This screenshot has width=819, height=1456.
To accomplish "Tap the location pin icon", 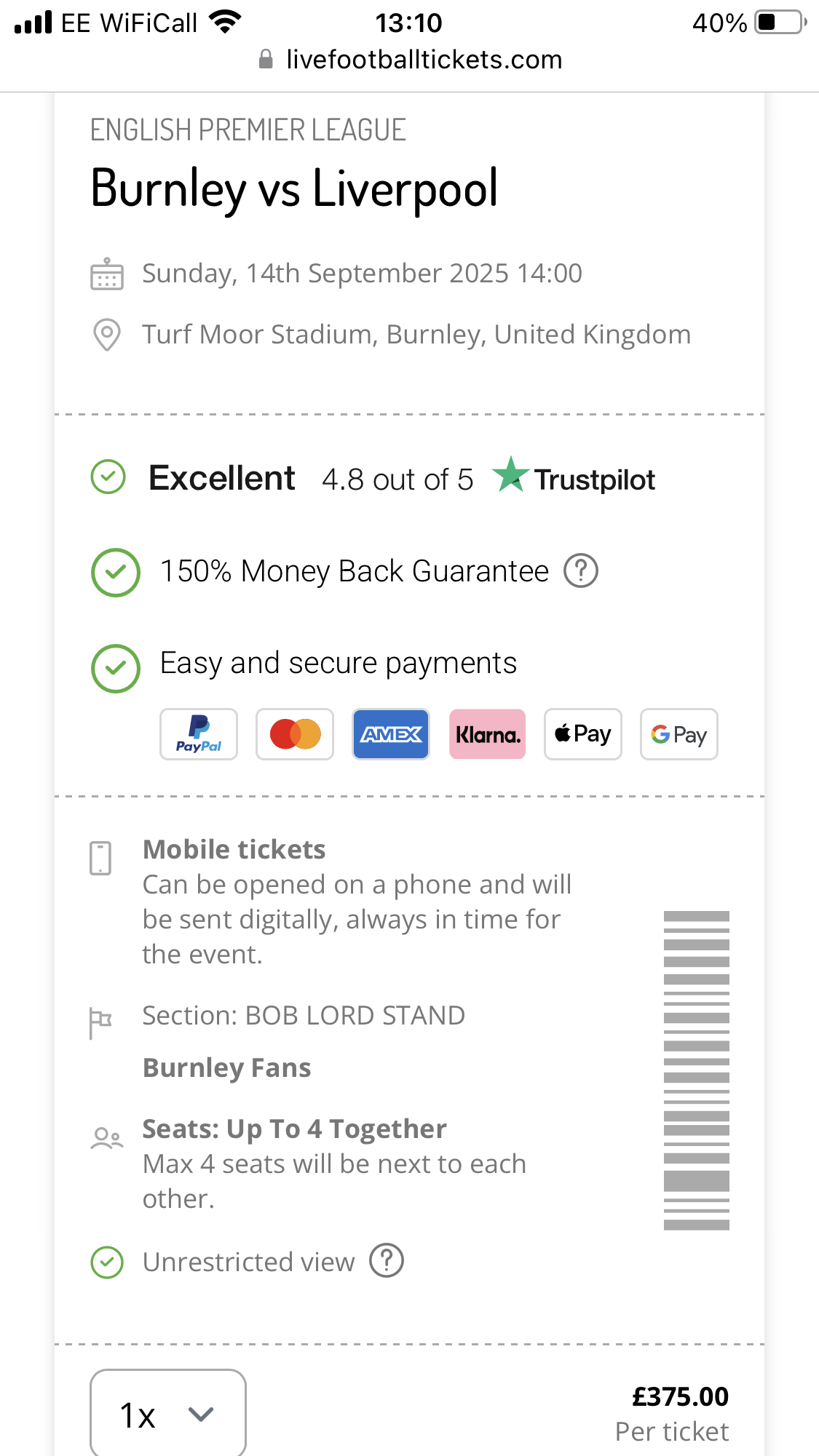I will point(107,335).
